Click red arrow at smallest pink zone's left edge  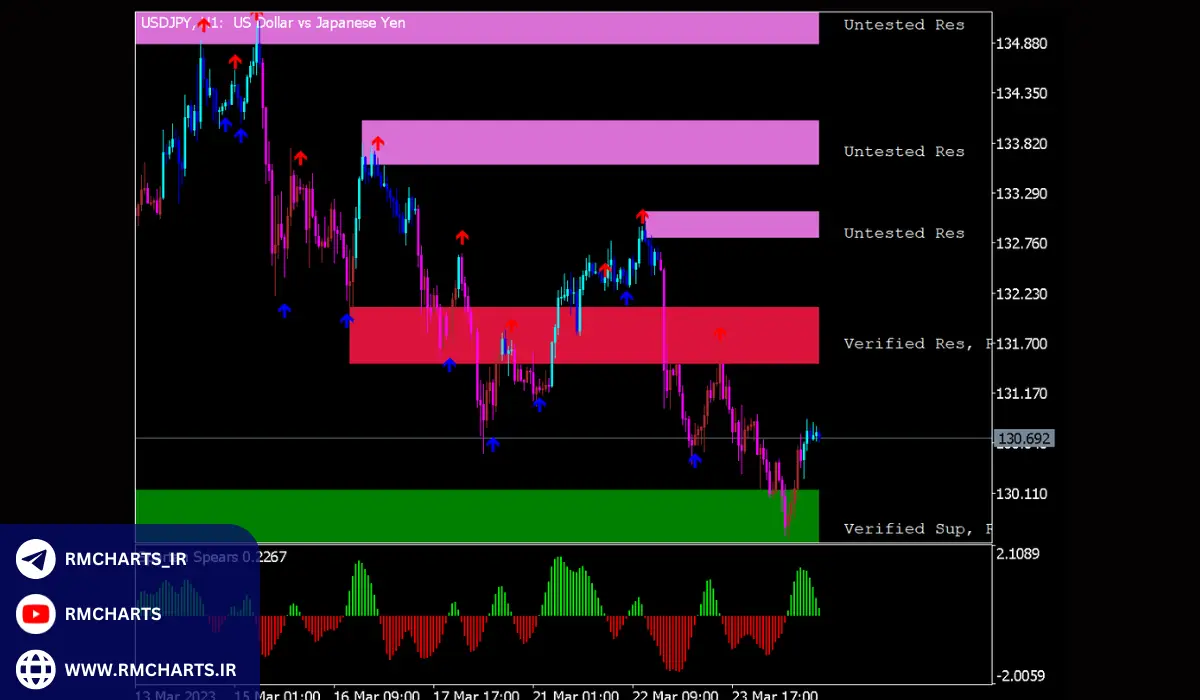click(x=642, y=215)
